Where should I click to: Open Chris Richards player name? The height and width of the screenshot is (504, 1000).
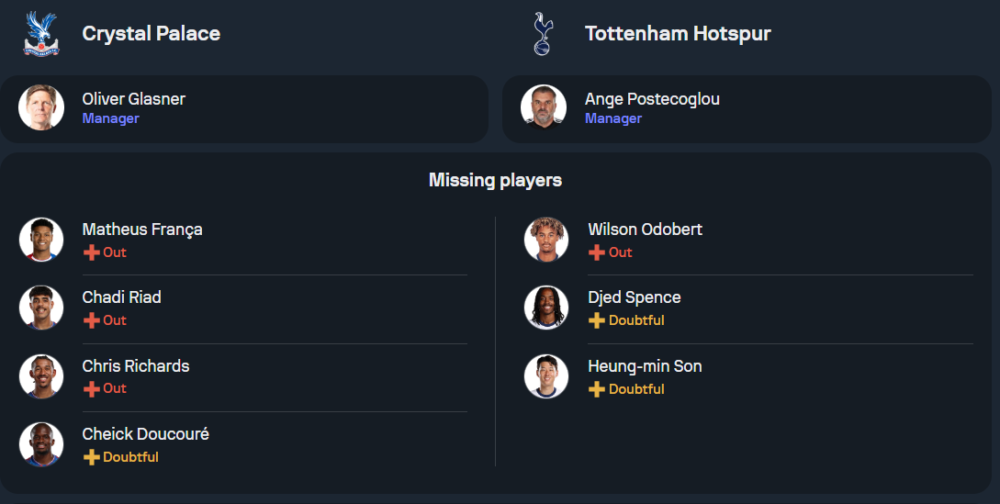pyautogui.click(x=135, y=366)
